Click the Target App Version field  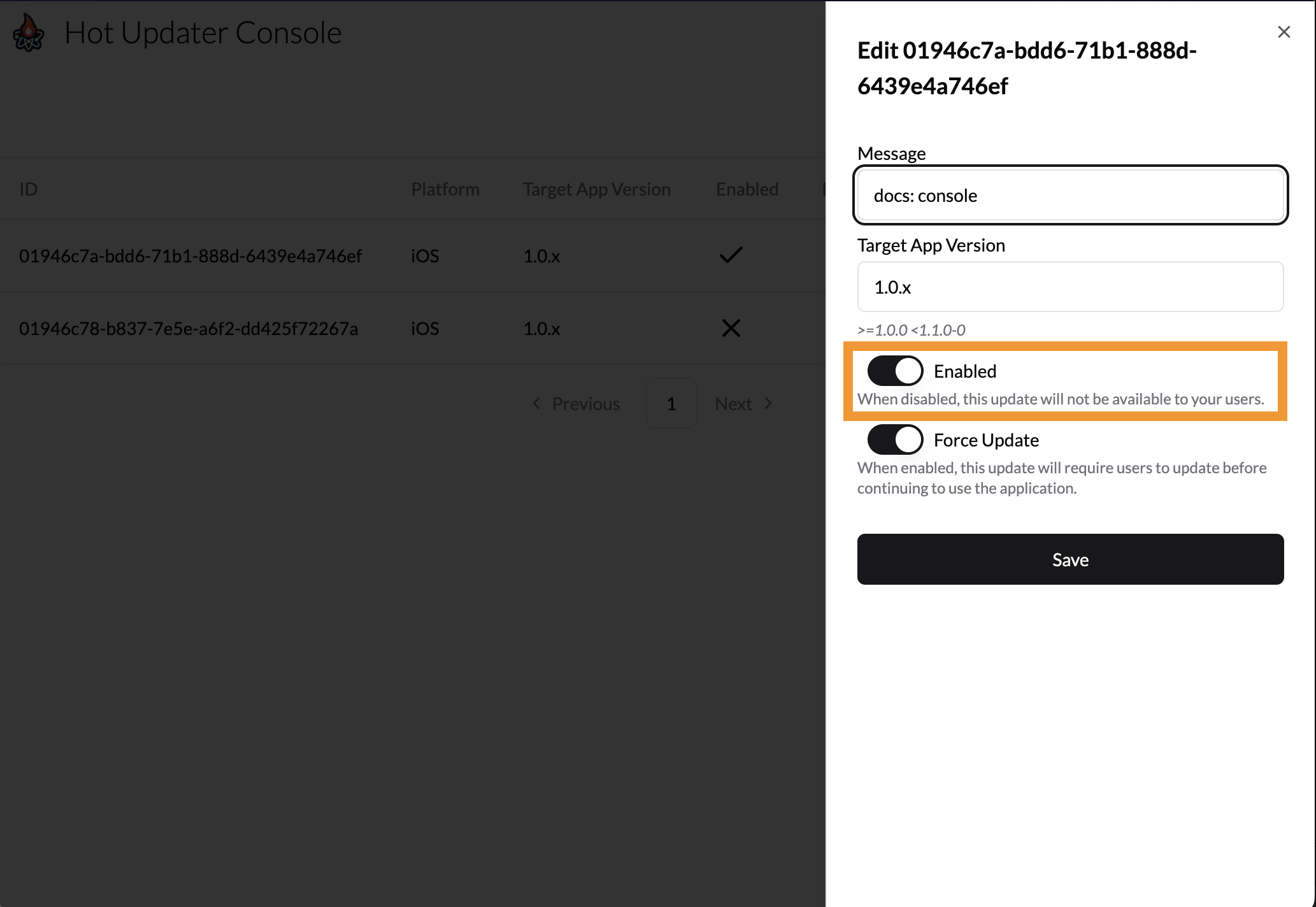click(1070, 287)
